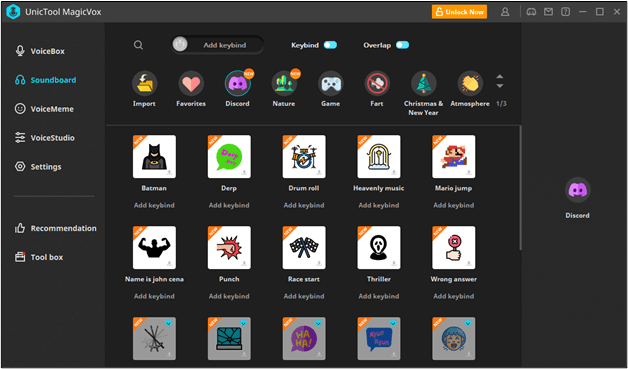Play the Derp sound

(229, 157)
